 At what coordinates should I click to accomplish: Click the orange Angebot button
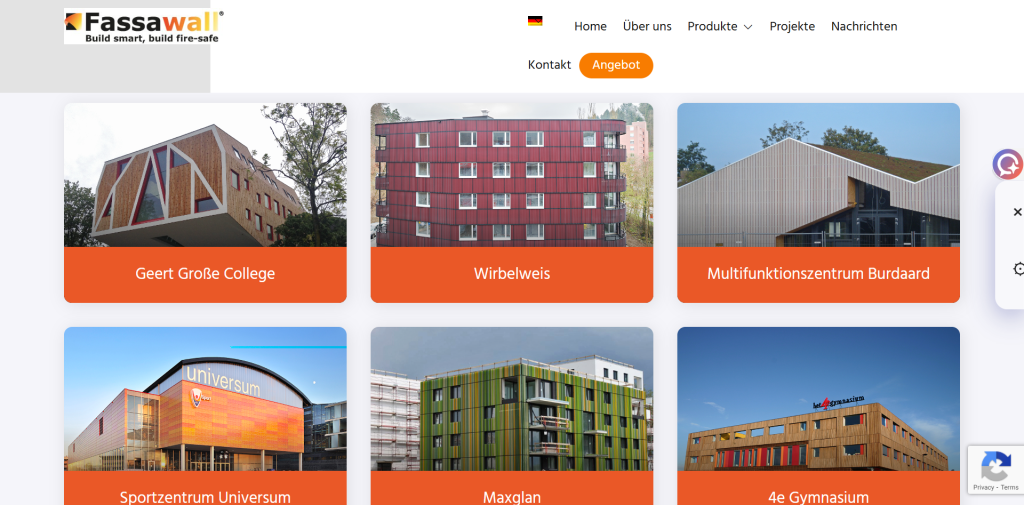pos(616,65)
